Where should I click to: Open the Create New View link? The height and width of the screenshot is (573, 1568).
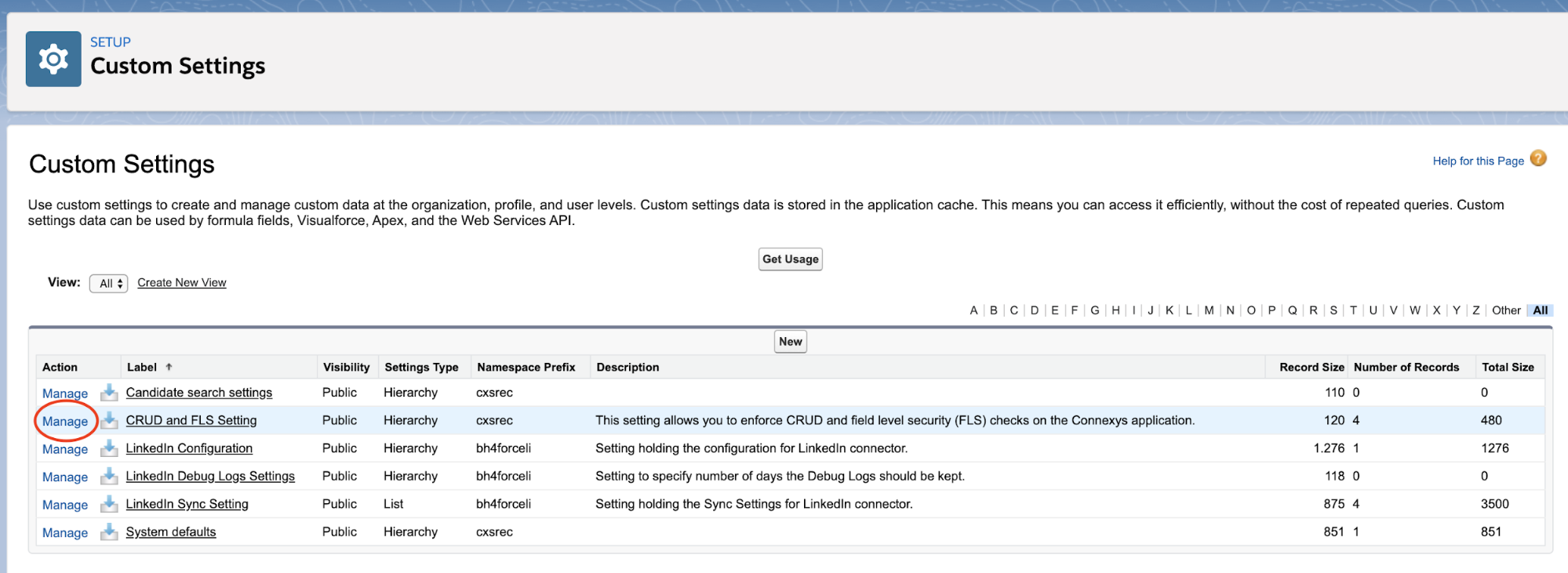[182, 283]
